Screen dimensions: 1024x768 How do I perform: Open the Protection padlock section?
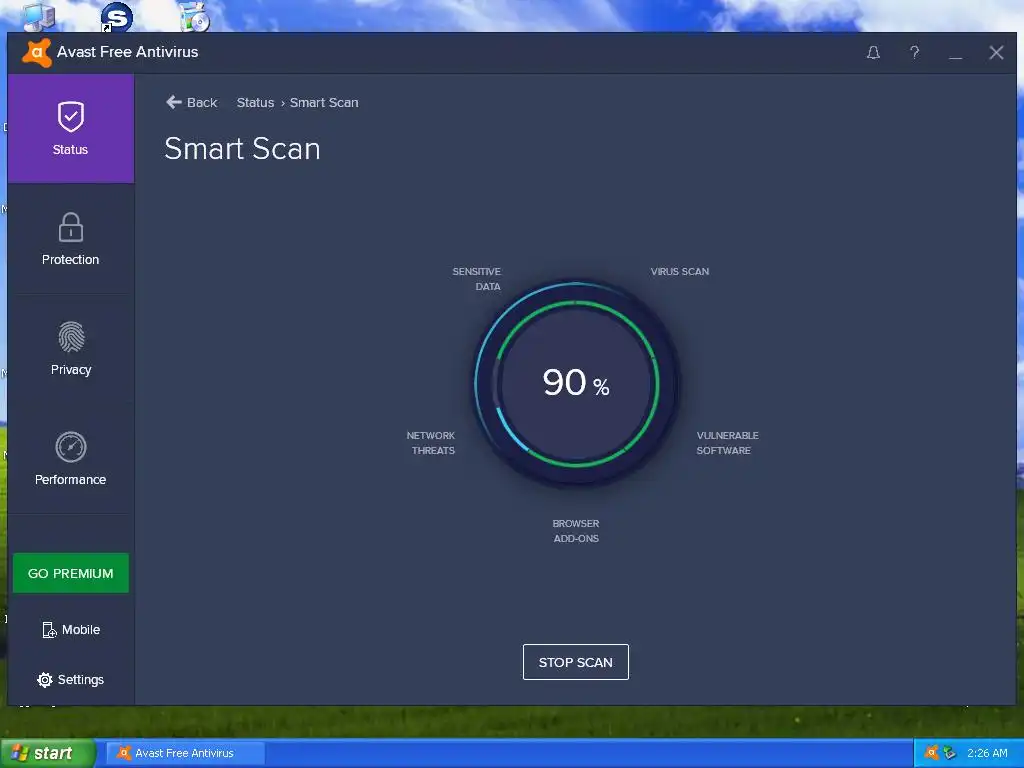tap(71, 239)
